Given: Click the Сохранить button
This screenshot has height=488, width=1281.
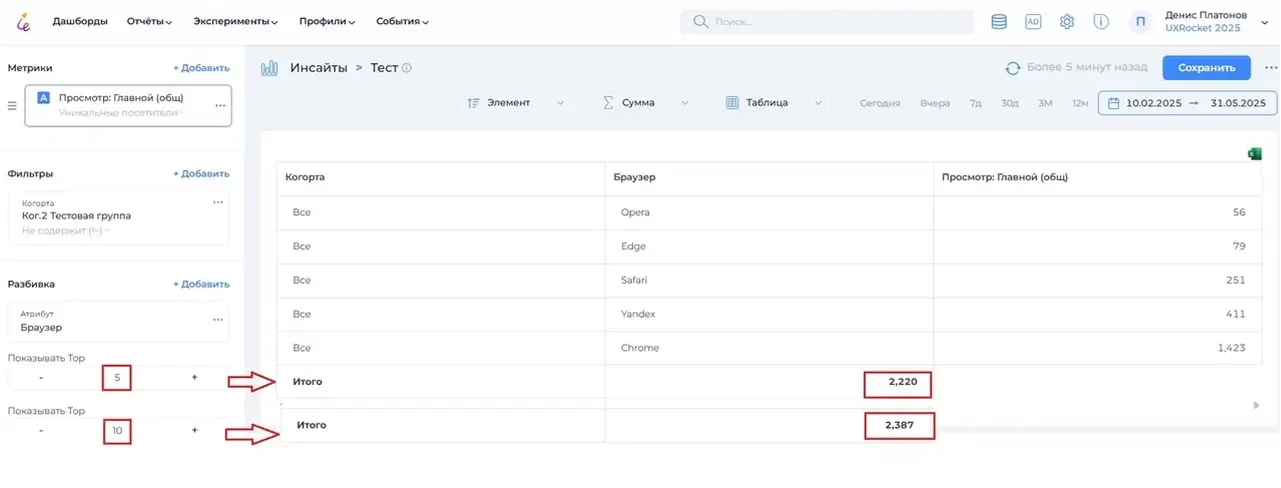Looking at the screenshot, I should (1206, 68).
